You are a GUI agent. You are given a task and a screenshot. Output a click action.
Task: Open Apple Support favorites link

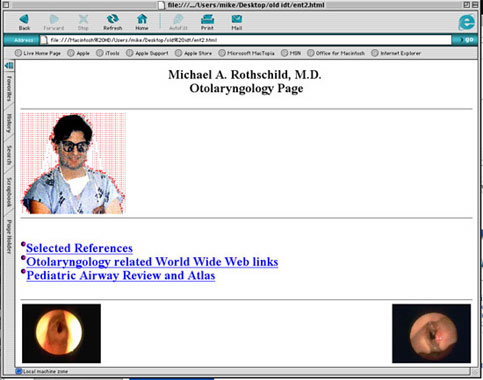(147, 53)
